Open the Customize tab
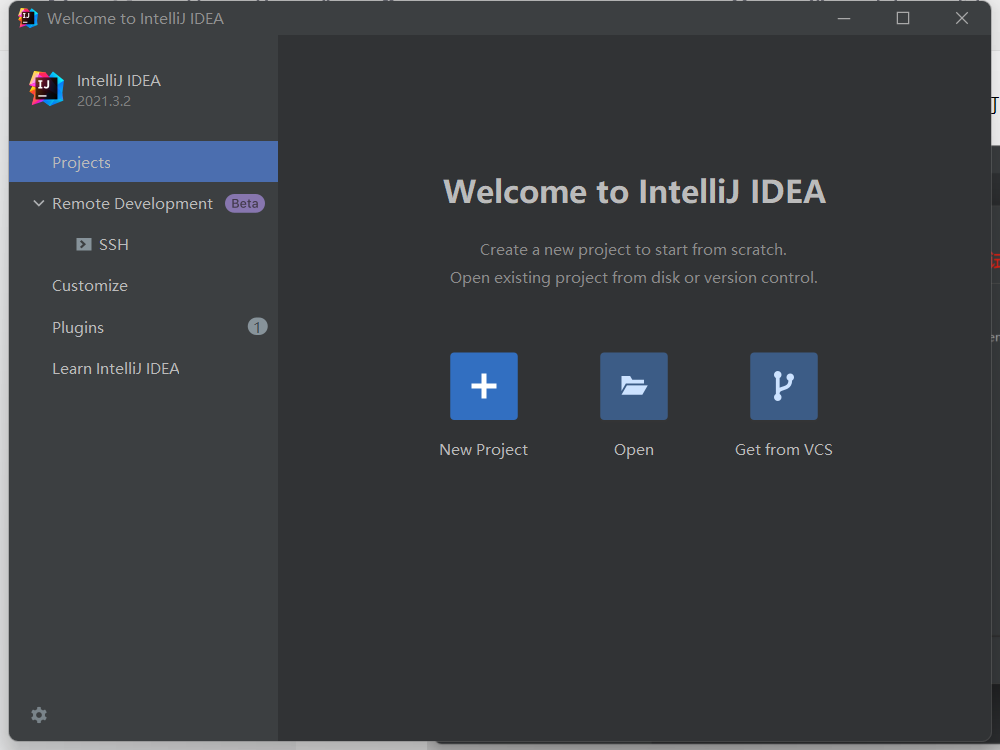1000x750 pixels. pyautogui.click(x=143, y=286)
